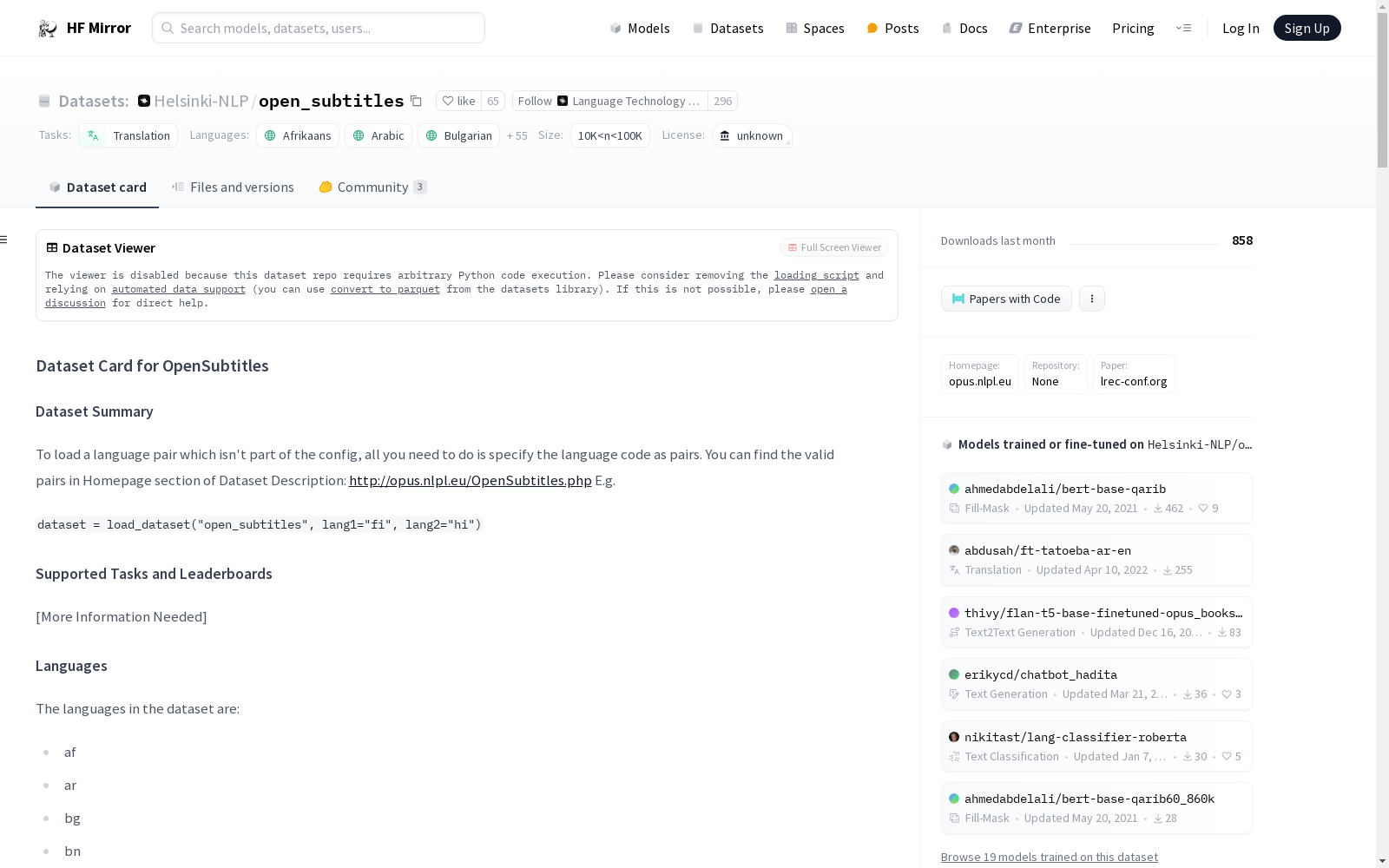Open the lrec-conf.org paper link
Screen dimensions: 1389x868
point(1134,374)
